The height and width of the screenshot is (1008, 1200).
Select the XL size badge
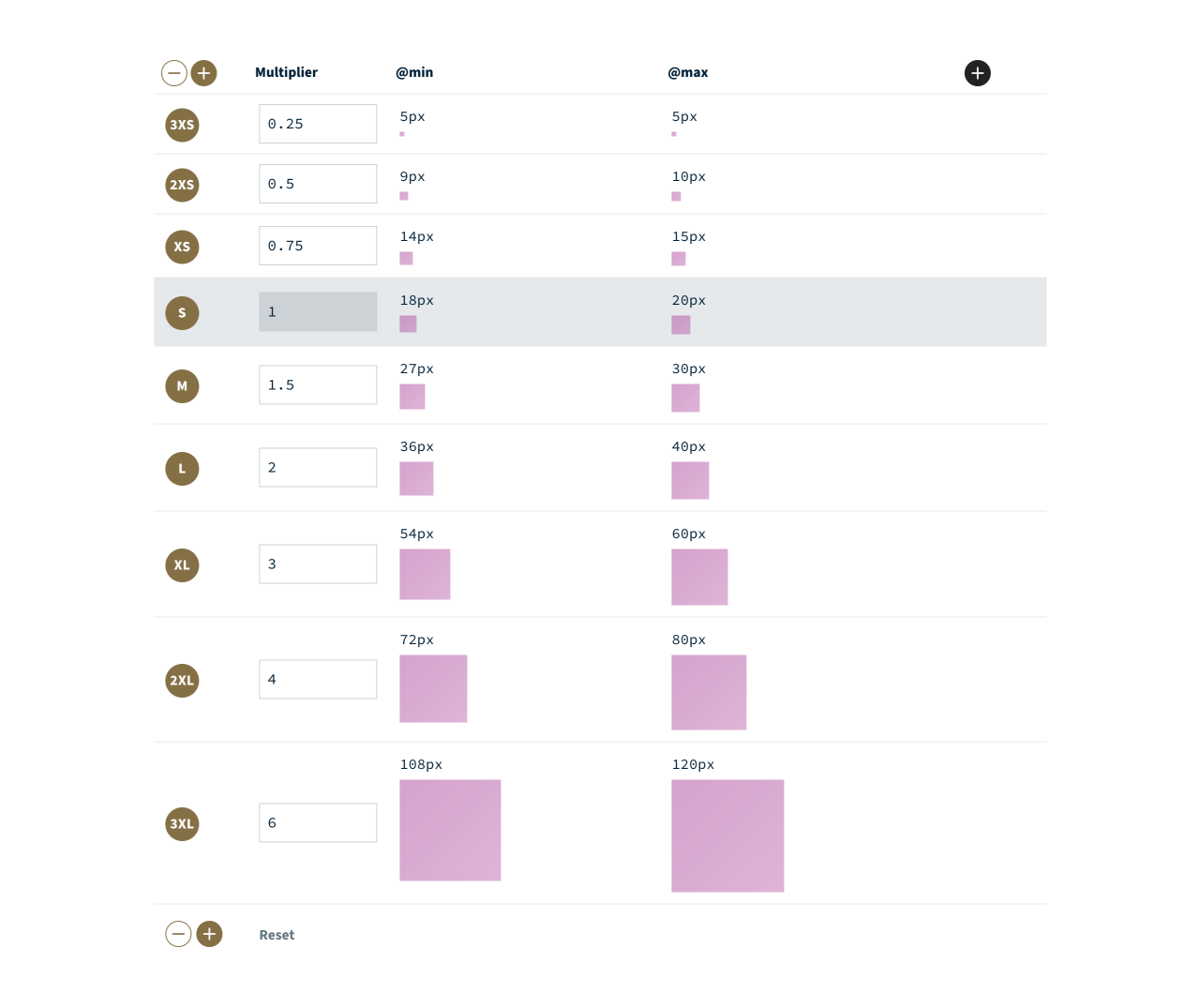click(x=182, y=565)
